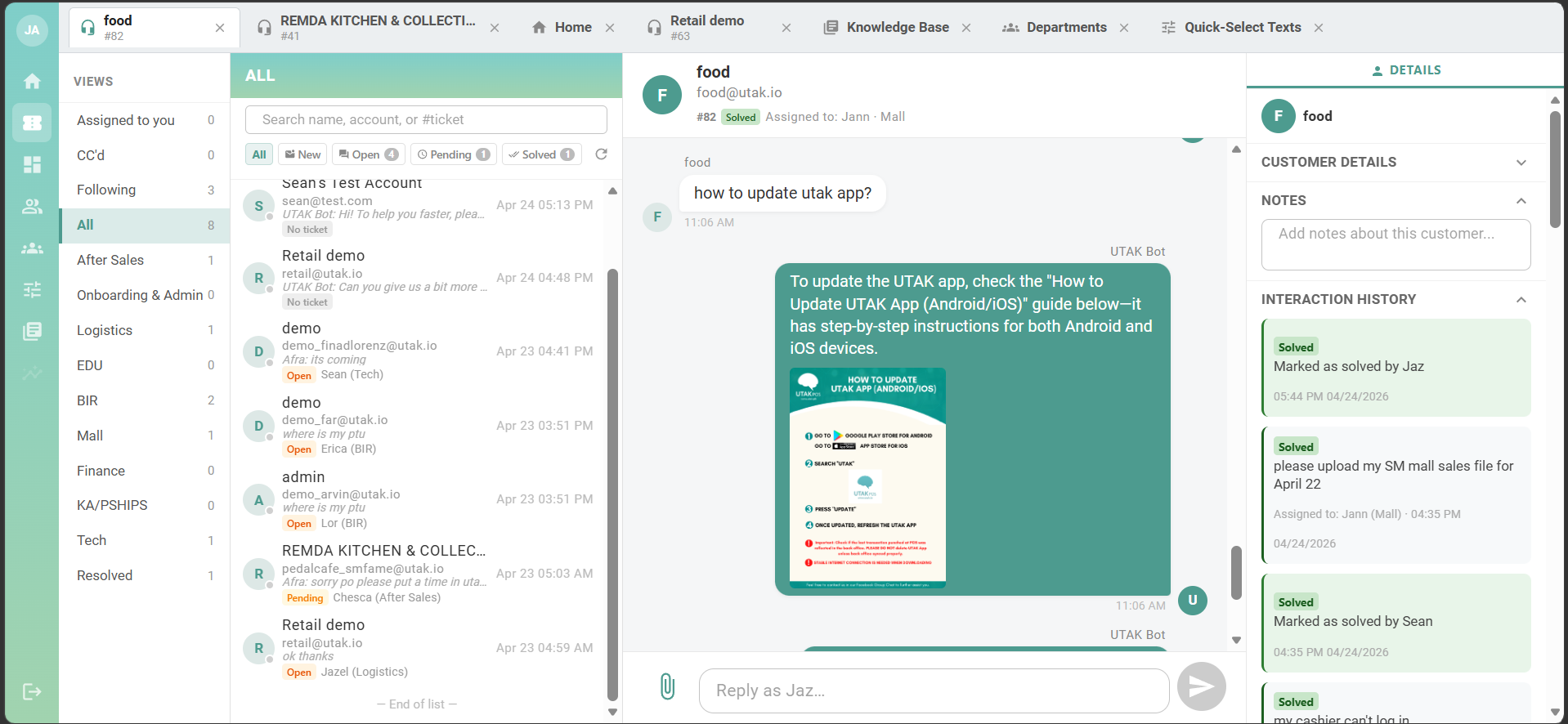The height and width of the screenshot is (724, 1568).
Task: Open admin demo_arvin@utak.io conversation
Action: 419,499
